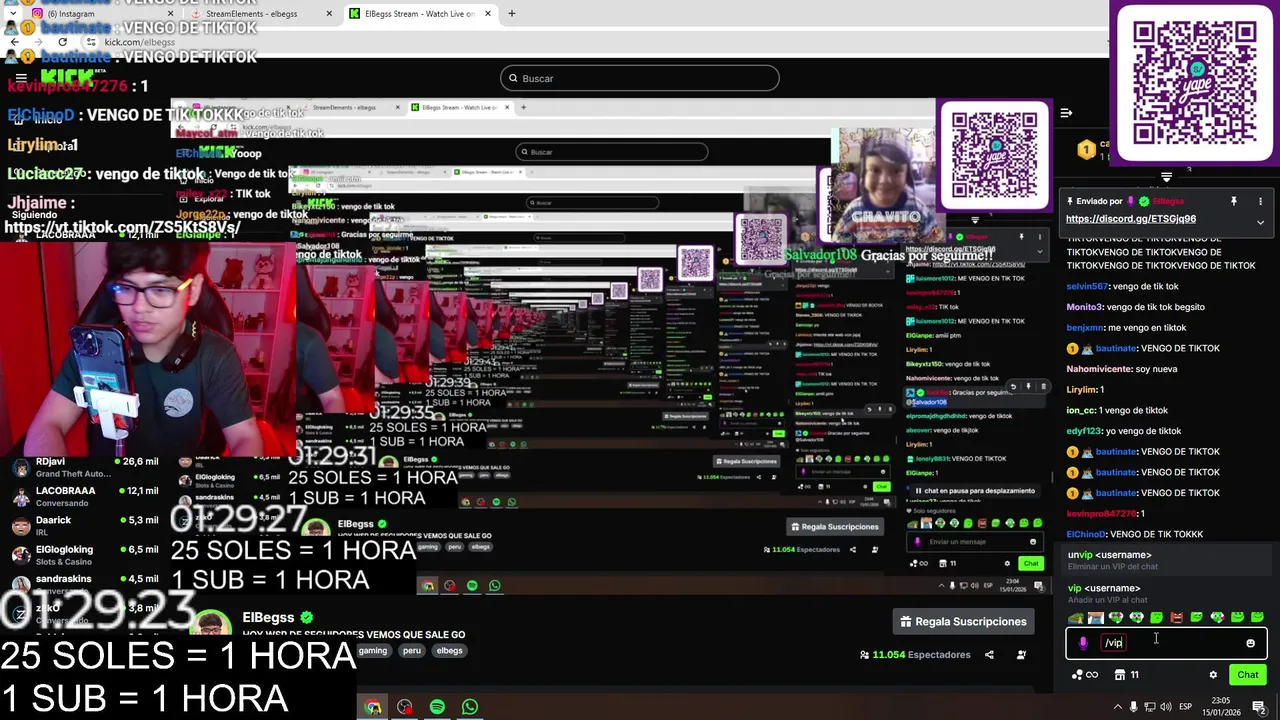Screen dimensions: 1280x720
Task: Open the discord.gg/ETSGjq96 link
Action: pyautogui.click(x=1131, y=219)
